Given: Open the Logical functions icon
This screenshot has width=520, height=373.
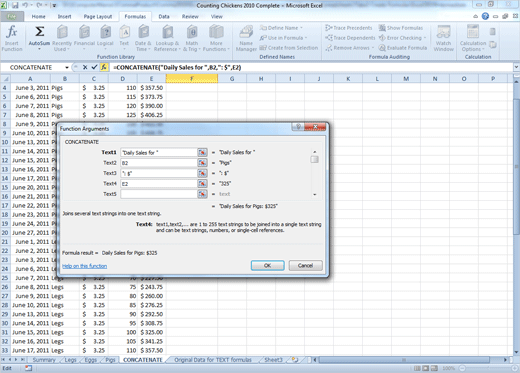Looking at the screenshot, I should [105, 32].
